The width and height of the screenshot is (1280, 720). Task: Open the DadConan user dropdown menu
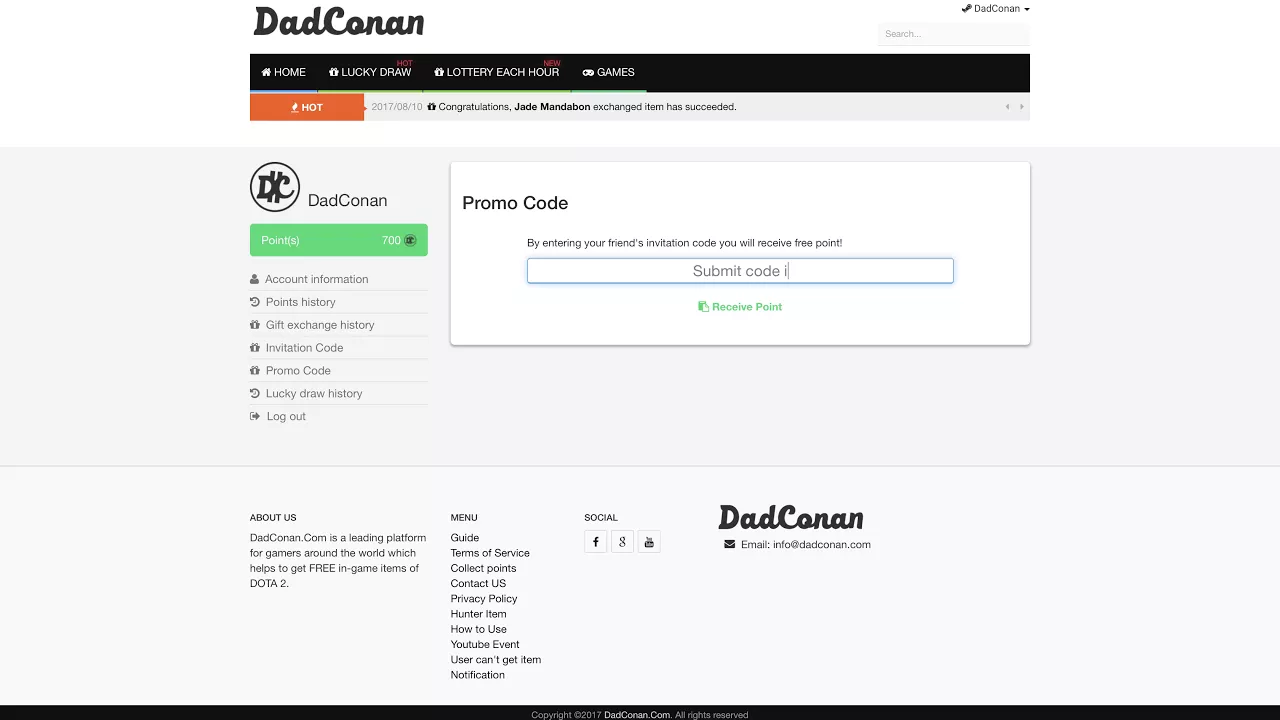click(995, 9)
